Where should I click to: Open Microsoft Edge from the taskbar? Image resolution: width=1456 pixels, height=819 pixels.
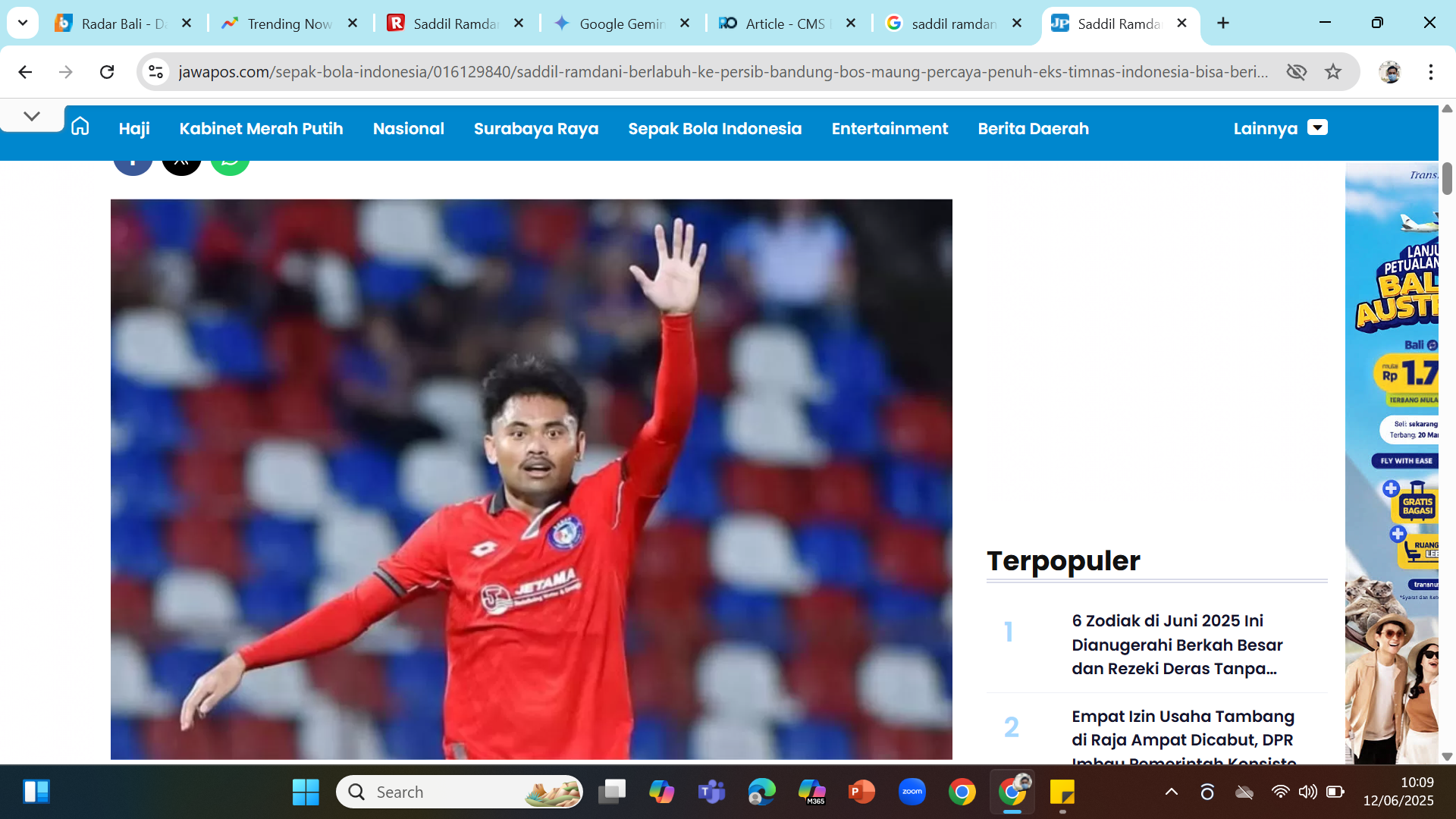tap(761, 792)
